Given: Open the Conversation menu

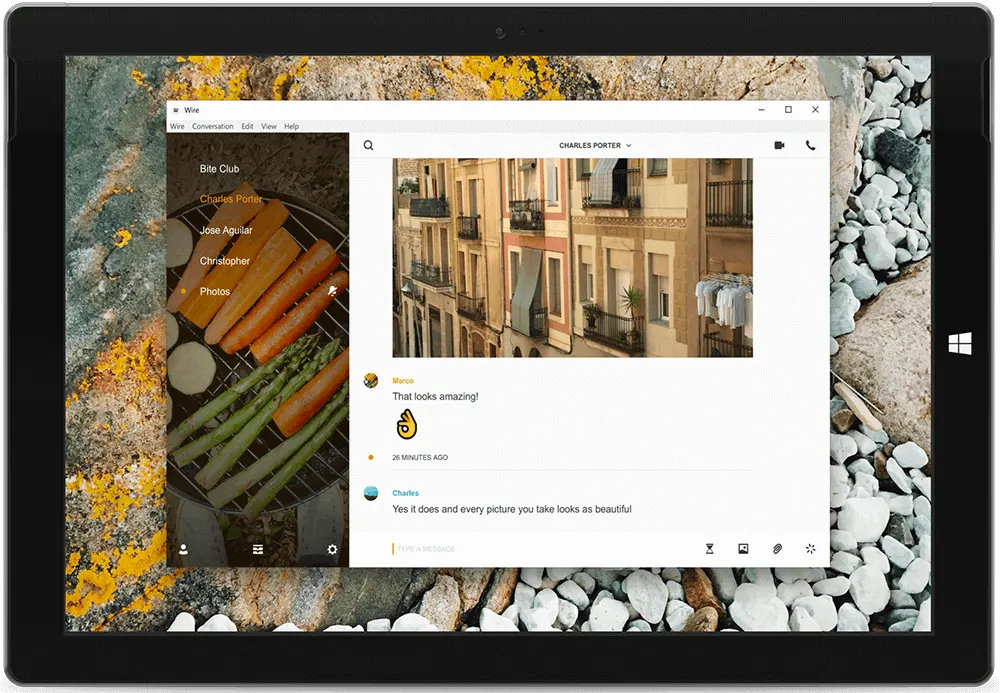Looking at the screenshot, I should pyautogui.click(x=212, y=126).
